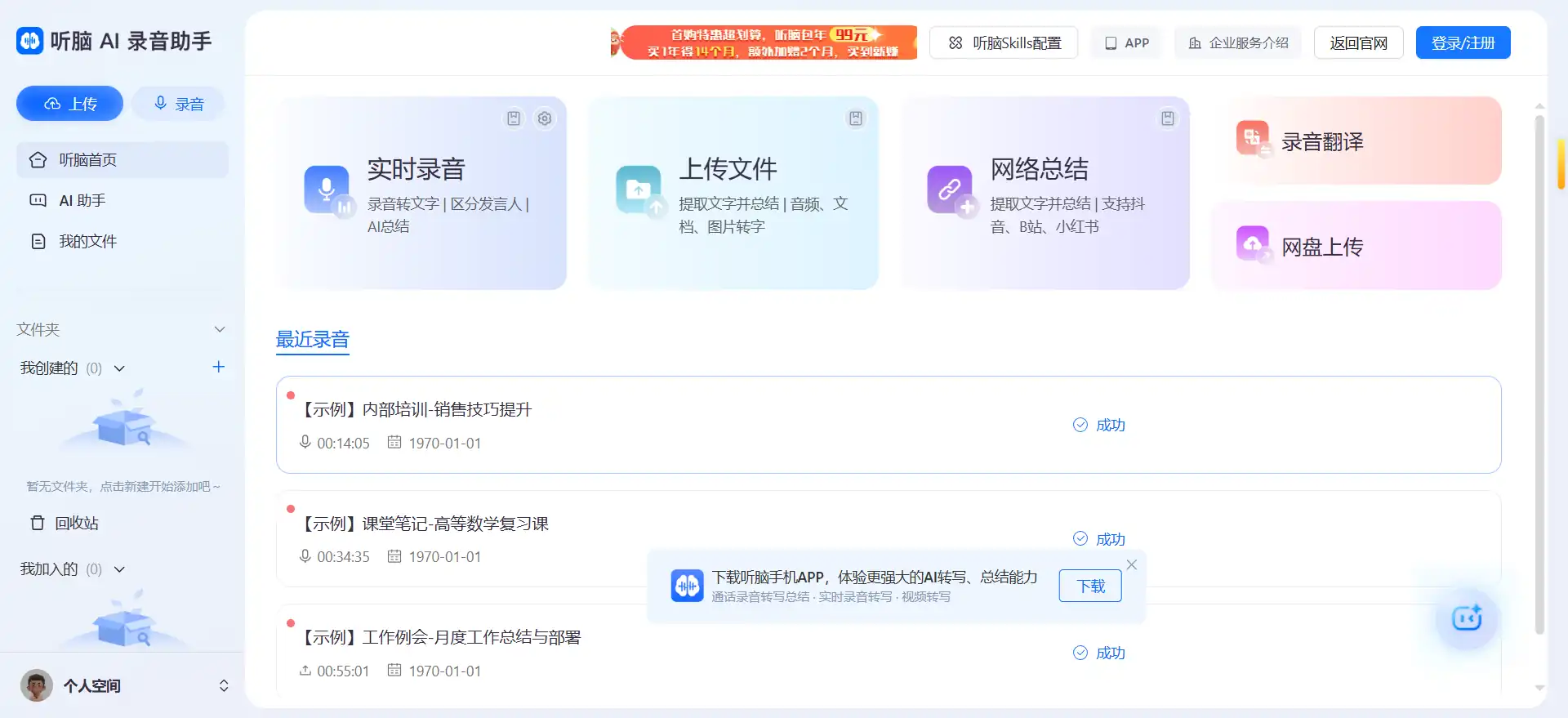Viewport: 1568px width, 718px height.
Task: Click 登录/注册 button
Action: [x=1463, y=42]
